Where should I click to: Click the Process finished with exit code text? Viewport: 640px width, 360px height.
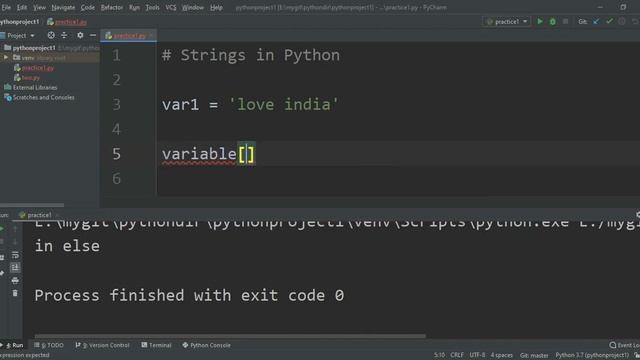189,296
